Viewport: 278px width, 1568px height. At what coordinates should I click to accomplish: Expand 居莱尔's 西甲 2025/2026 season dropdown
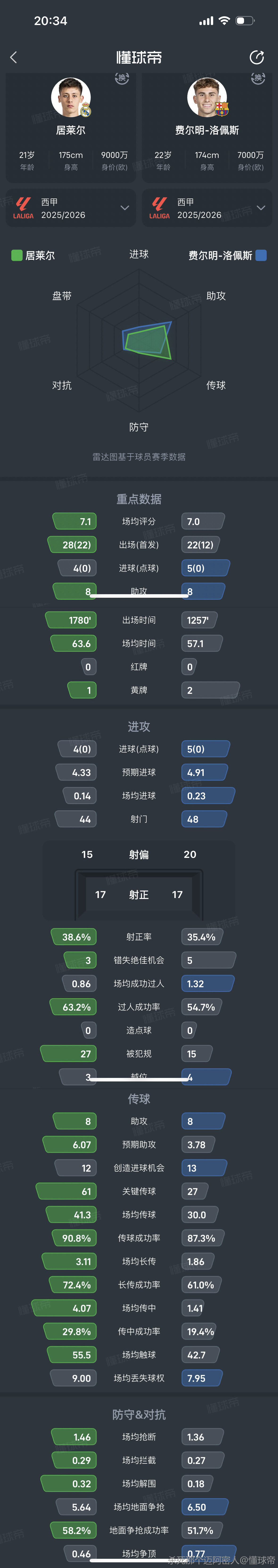coord(125,208)
